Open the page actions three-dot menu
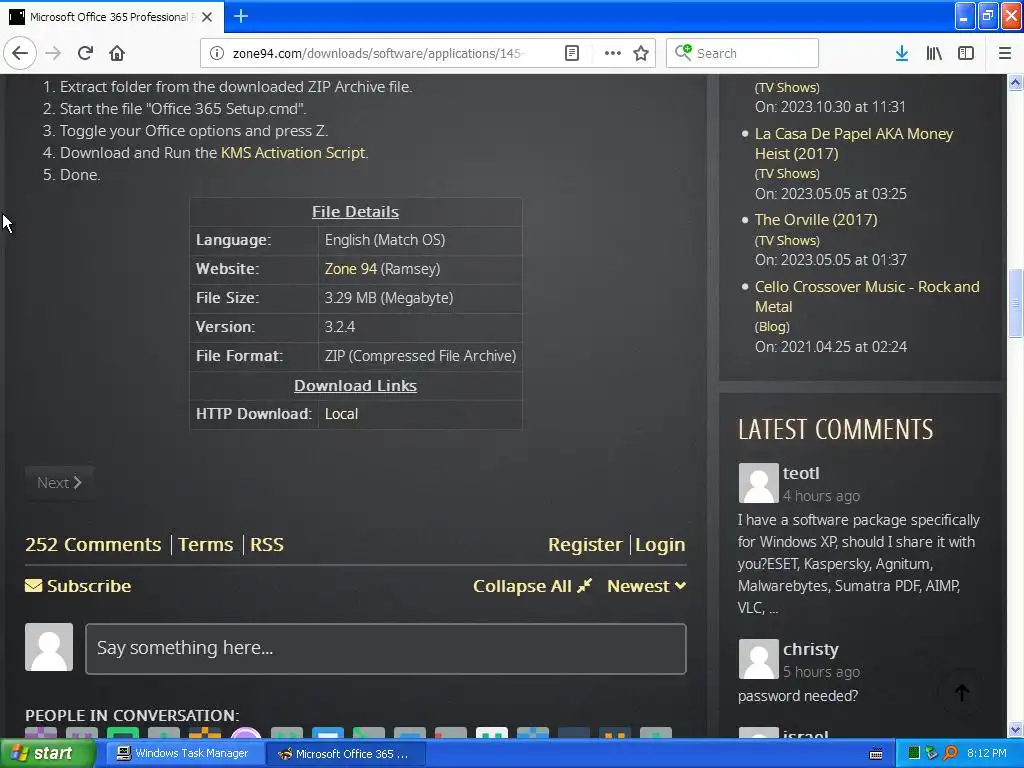 point(612,53)
